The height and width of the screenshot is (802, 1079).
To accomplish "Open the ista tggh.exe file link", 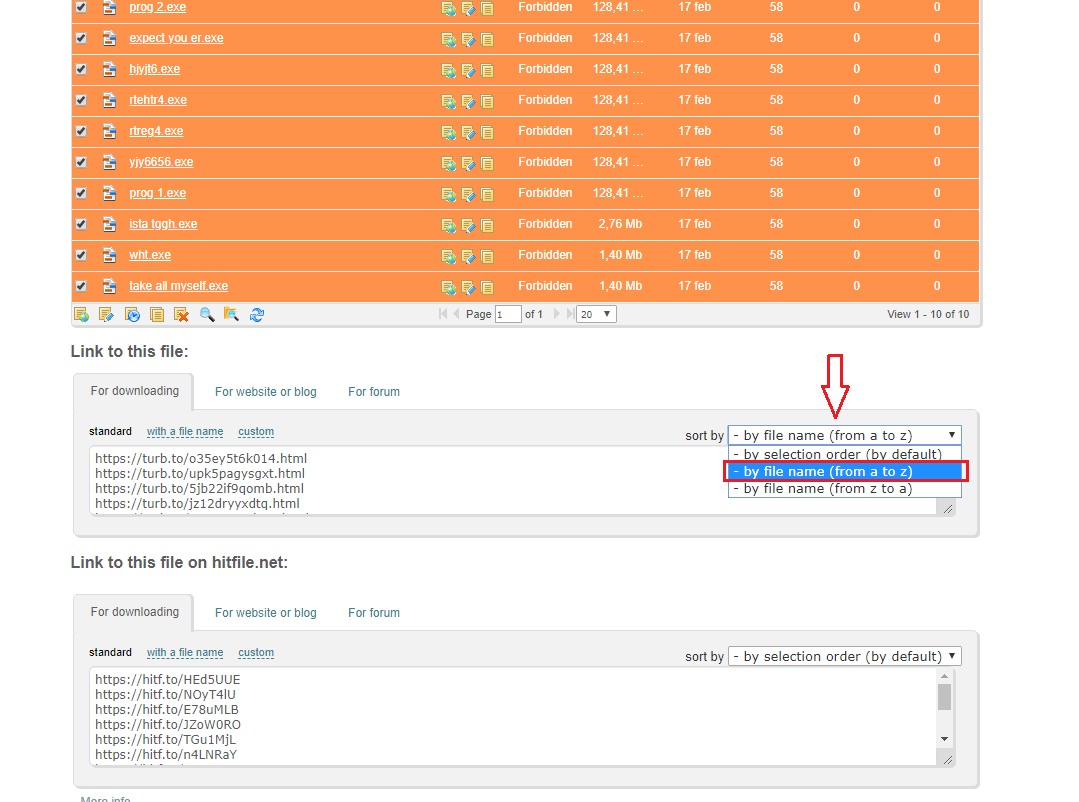I will 163,224.
